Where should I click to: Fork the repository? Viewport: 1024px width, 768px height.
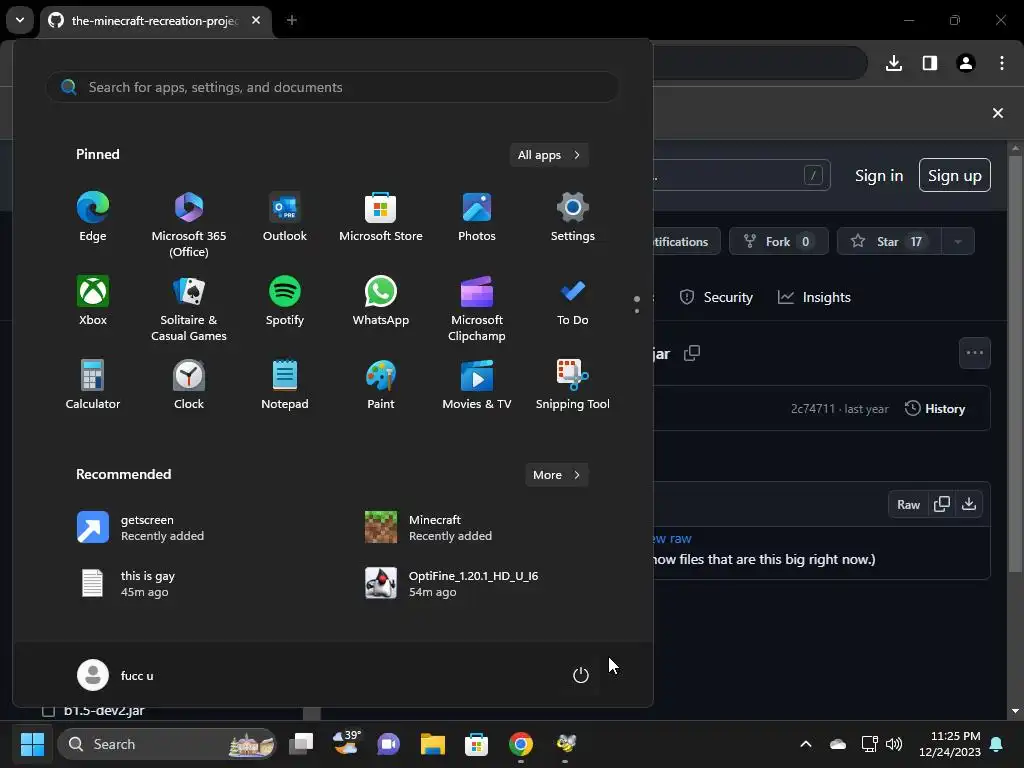pyautogui.click(x=778, y=242)
